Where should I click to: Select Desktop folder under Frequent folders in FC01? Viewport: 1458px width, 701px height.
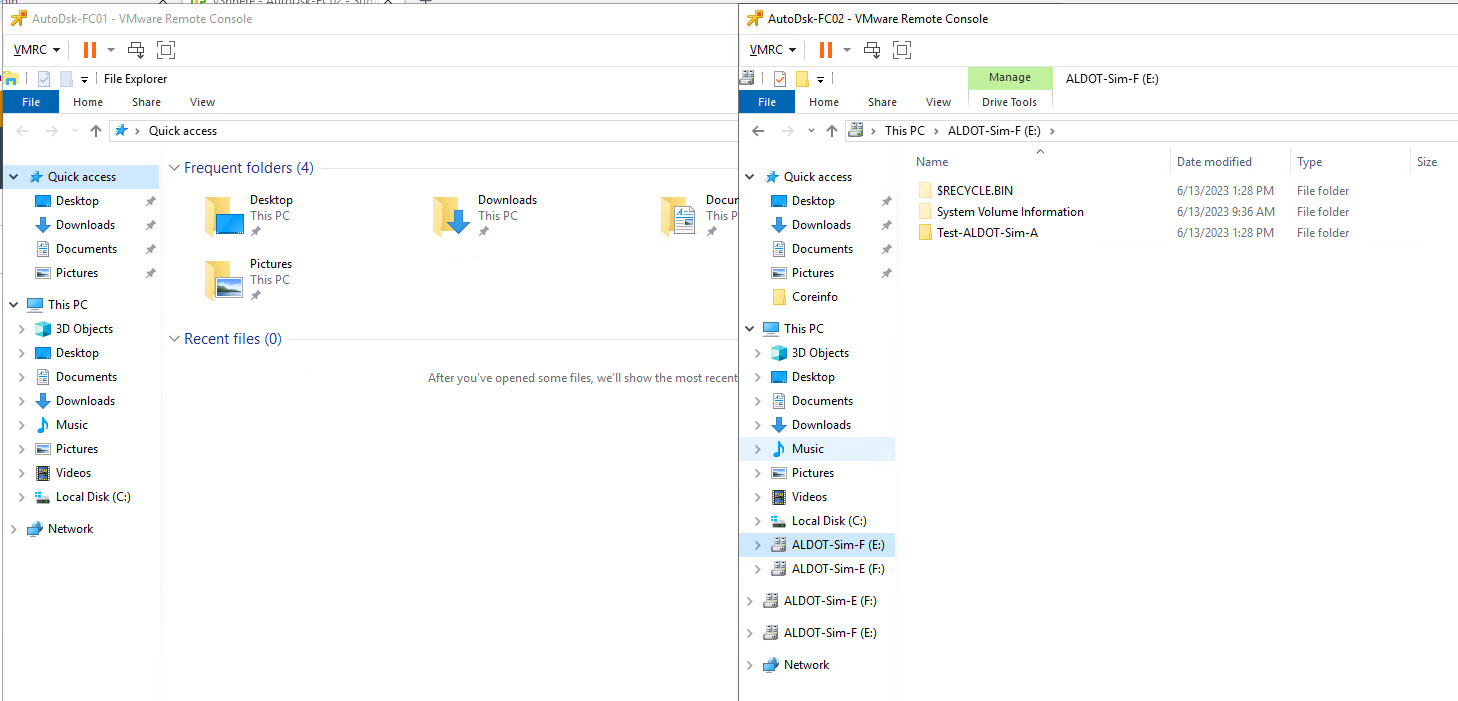(250, 214)
